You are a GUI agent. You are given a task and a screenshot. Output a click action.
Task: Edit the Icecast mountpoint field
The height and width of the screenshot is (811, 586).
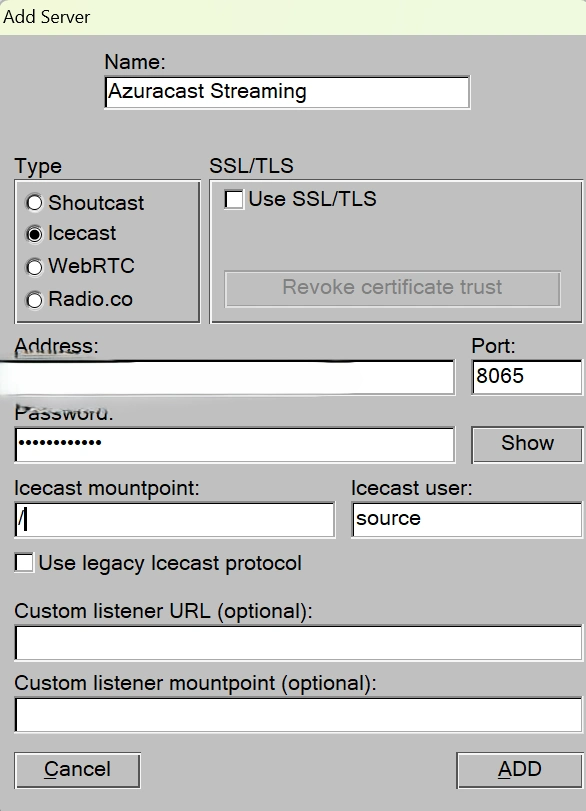coord(175,520)
